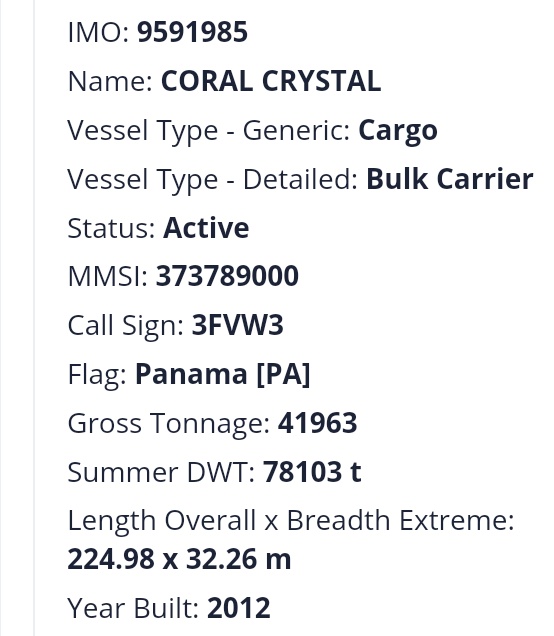Select the gross tonnage value 41963

317,423
